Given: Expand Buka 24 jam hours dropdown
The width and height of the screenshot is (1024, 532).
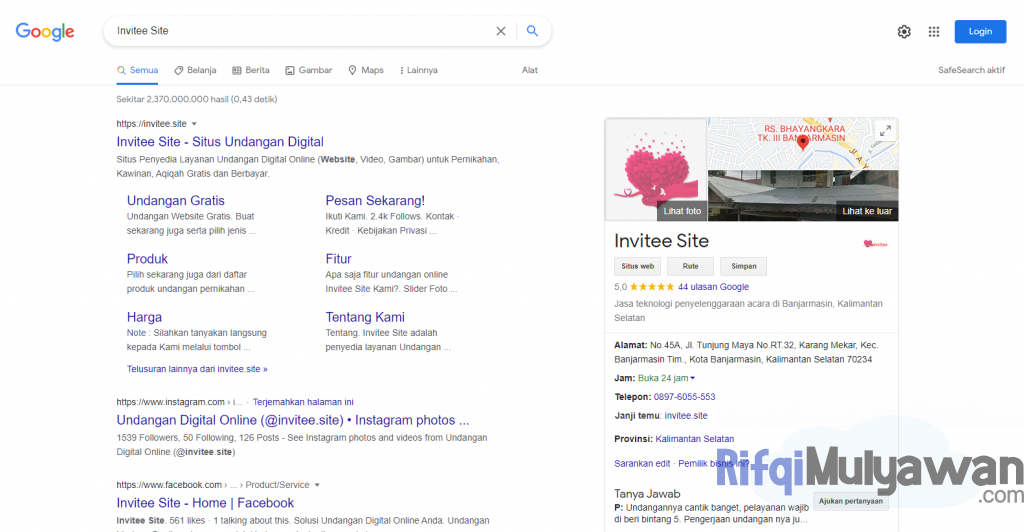Looking at the screenshot, I should tap(666, 378).
